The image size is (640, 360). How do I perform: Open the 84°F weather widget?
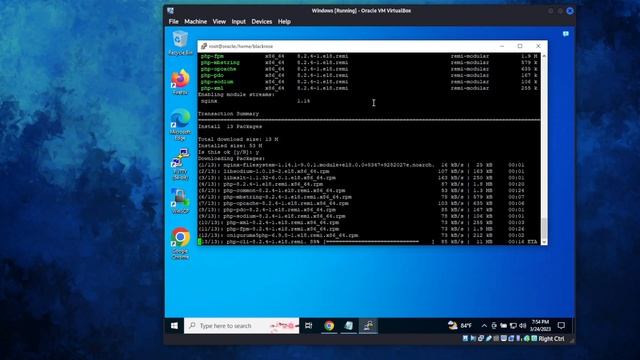tap(460, 326)
